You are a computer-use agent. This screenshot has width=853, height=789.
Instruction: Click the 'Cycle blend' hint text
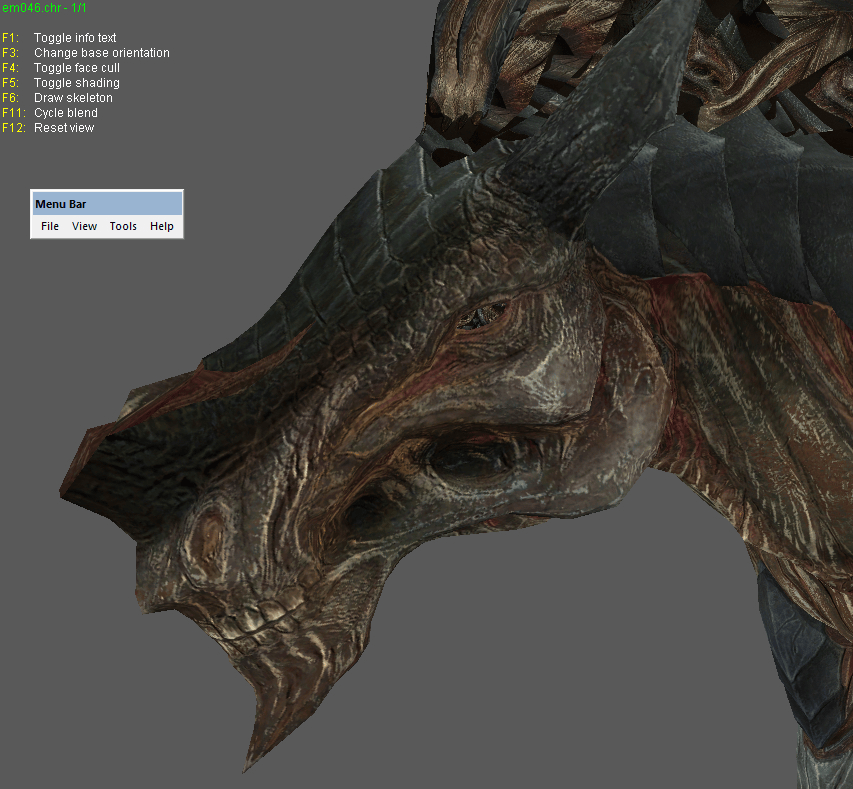[x=66, y=113]
